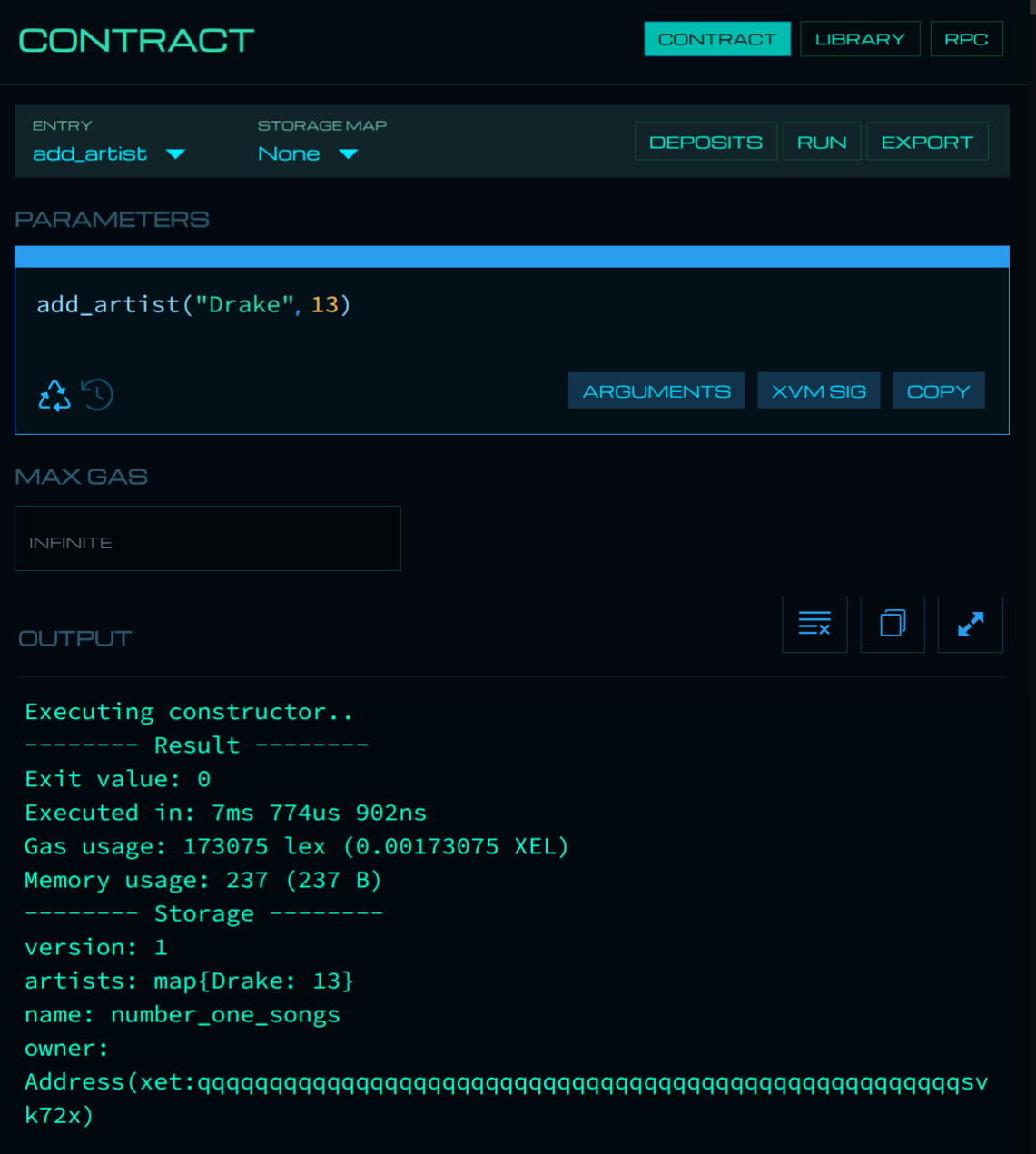
Task: Copy the output with the duplicate-pages icon
Action: click(893, 625)
